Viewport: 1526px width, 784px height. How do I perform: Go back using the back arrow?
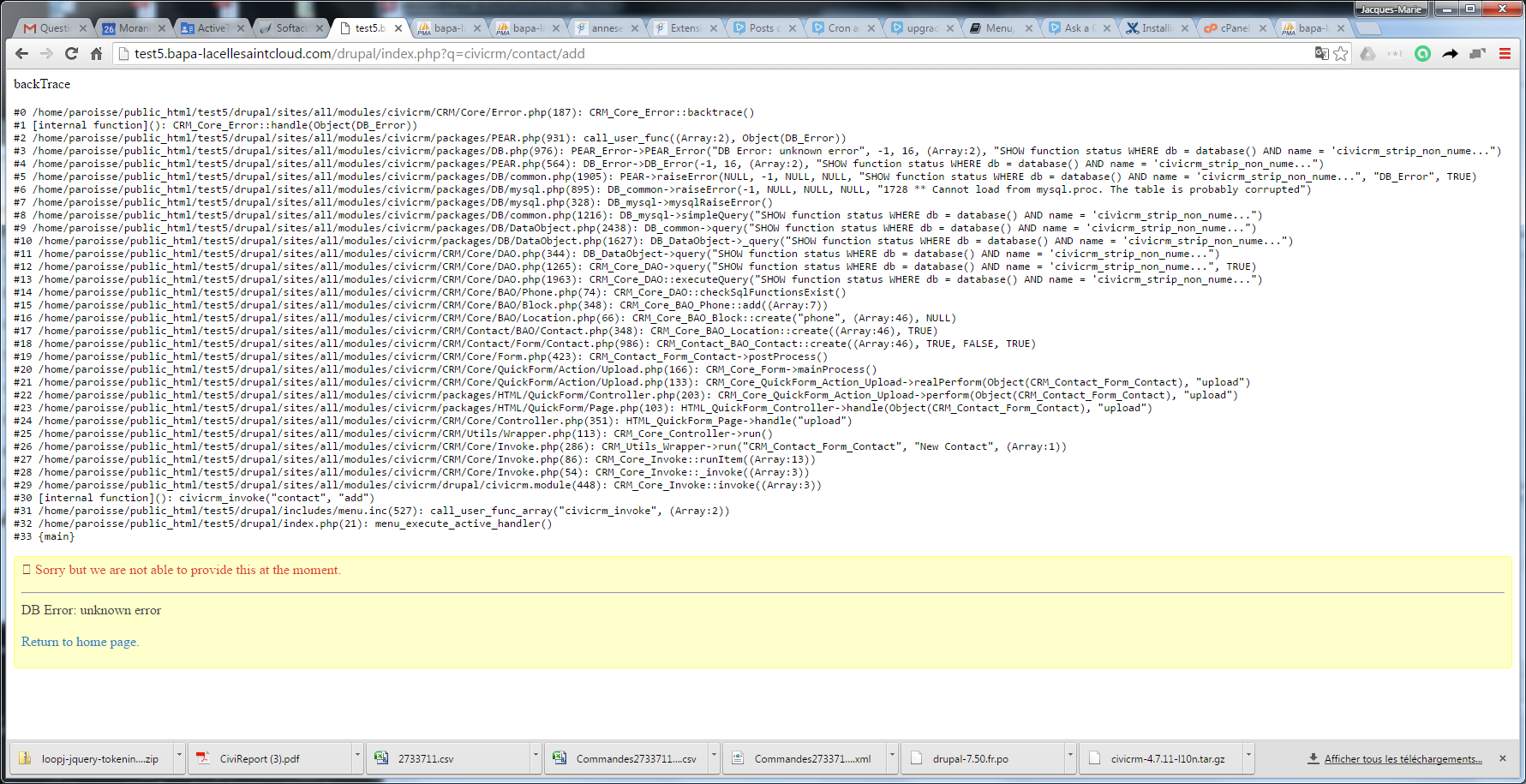point(21,53)
